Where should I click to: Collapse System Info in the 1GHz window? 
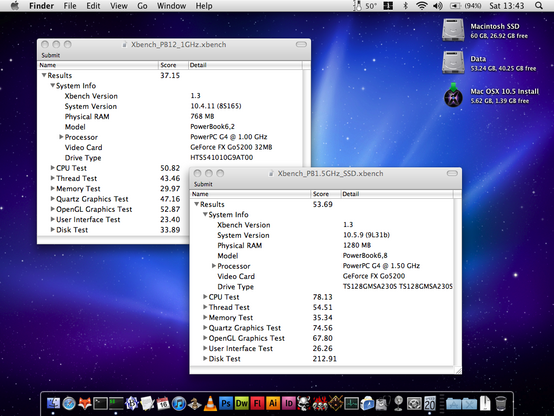point(53,86)
